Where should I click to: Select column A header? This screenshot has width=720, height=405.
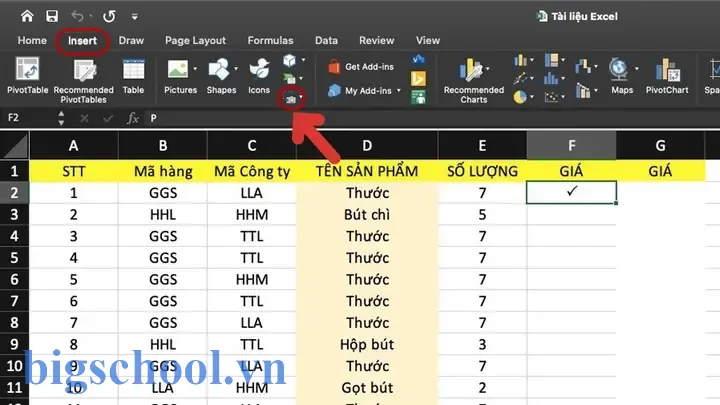73,146
